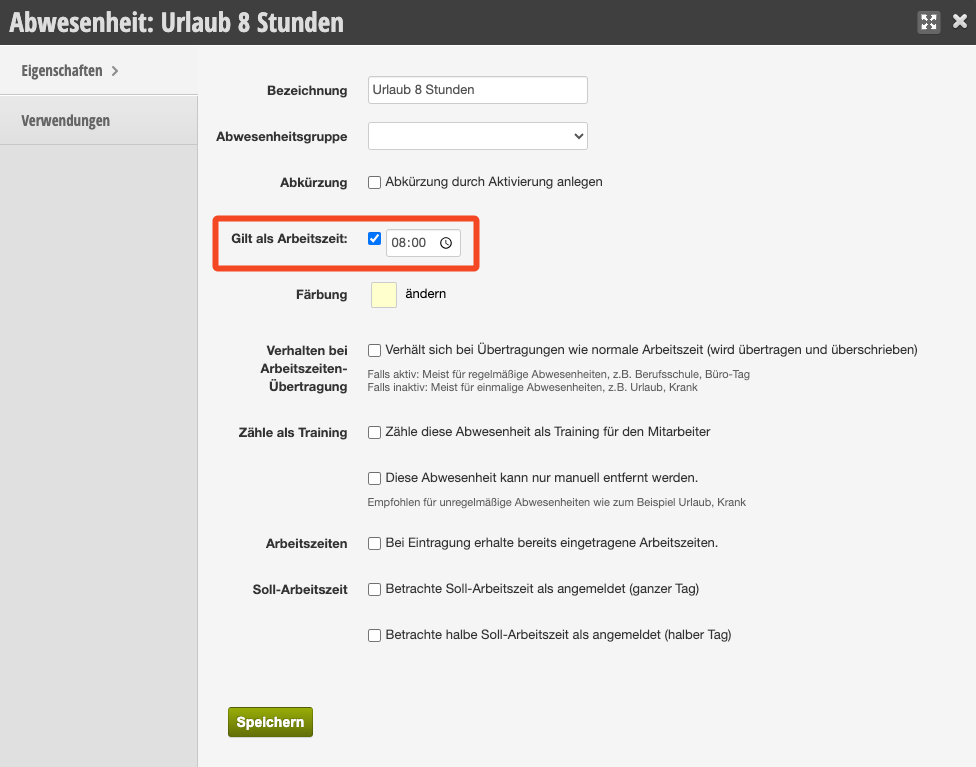
Task: Click the ändern link next to Färbung
Action: click(426, 294)
